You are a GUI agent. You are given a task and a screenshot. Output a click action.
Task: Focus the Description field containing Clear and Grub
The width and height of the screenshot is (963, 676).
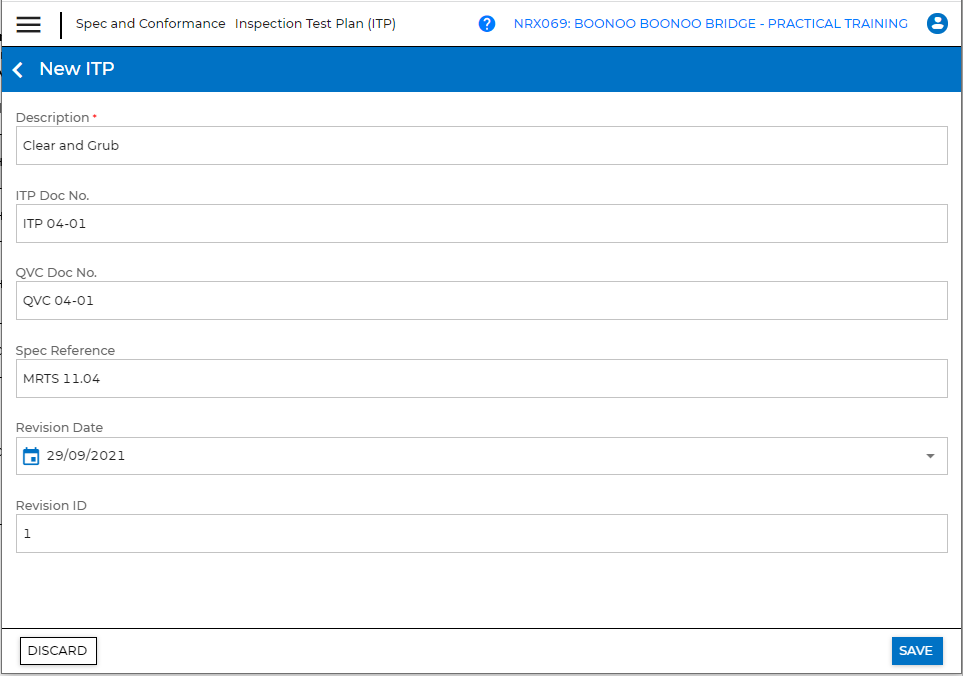click(x=481, y=146)
